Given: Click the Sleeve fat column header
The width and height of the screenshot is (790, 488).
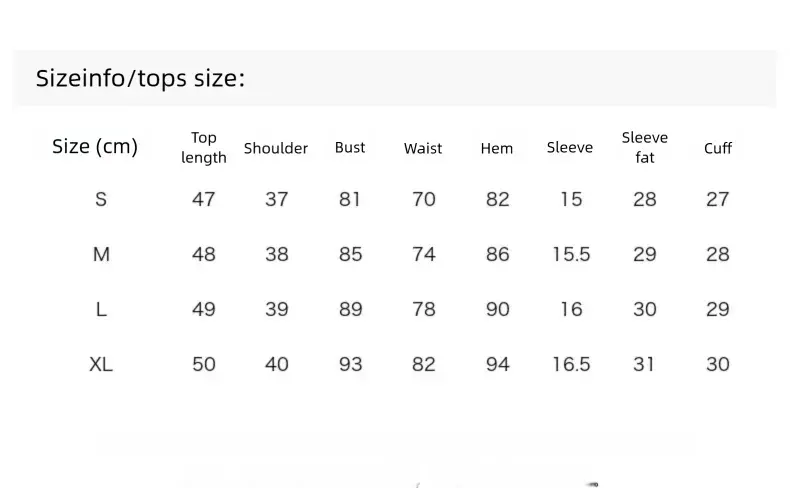Looking at the screenshot, I should (x=644, y=148).
